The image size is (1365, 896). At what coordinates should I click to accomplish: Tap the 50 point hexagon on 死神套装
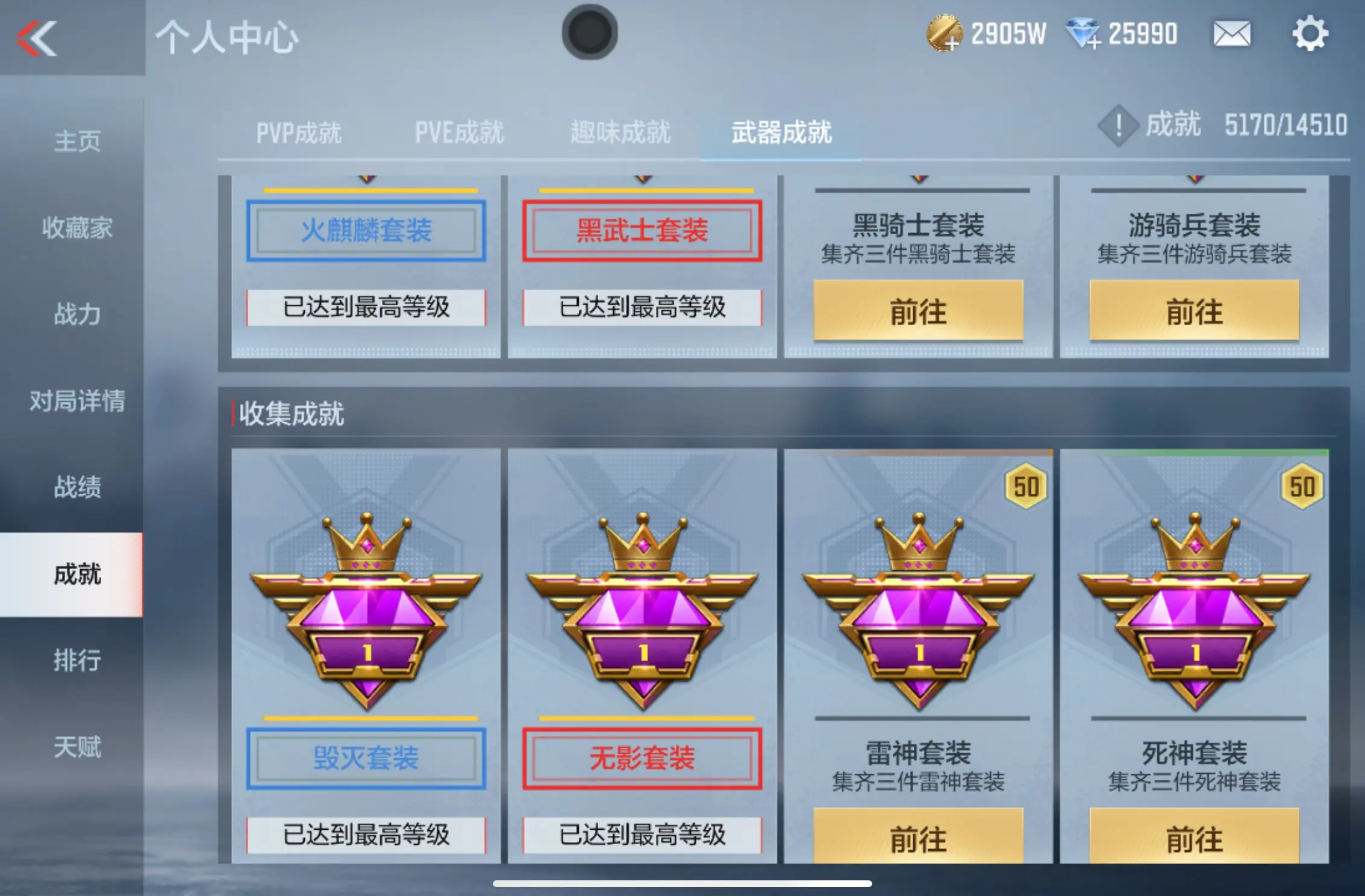click(1302, 487)
